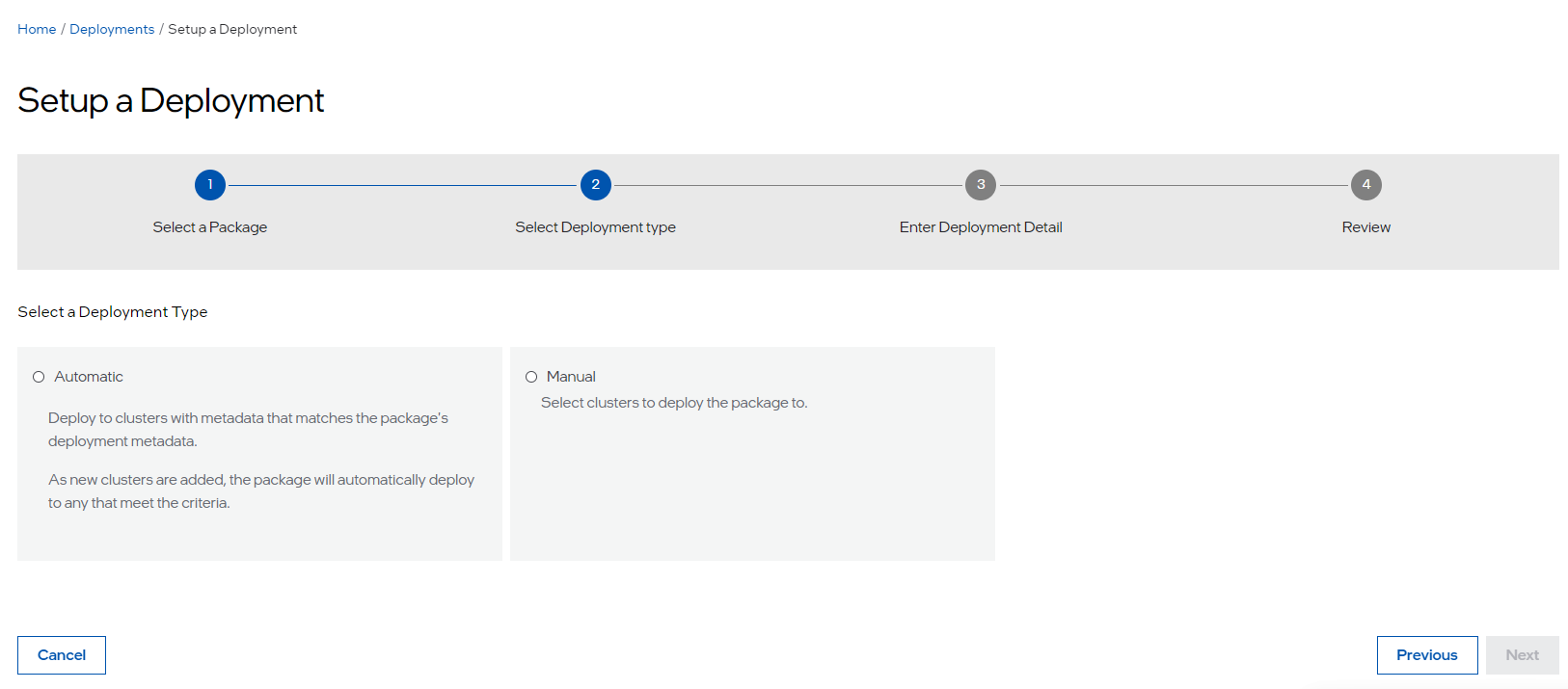Jump to 'Enter Deployment Detail' step label
The image size is (1568, 689).
tap(981, 227)
